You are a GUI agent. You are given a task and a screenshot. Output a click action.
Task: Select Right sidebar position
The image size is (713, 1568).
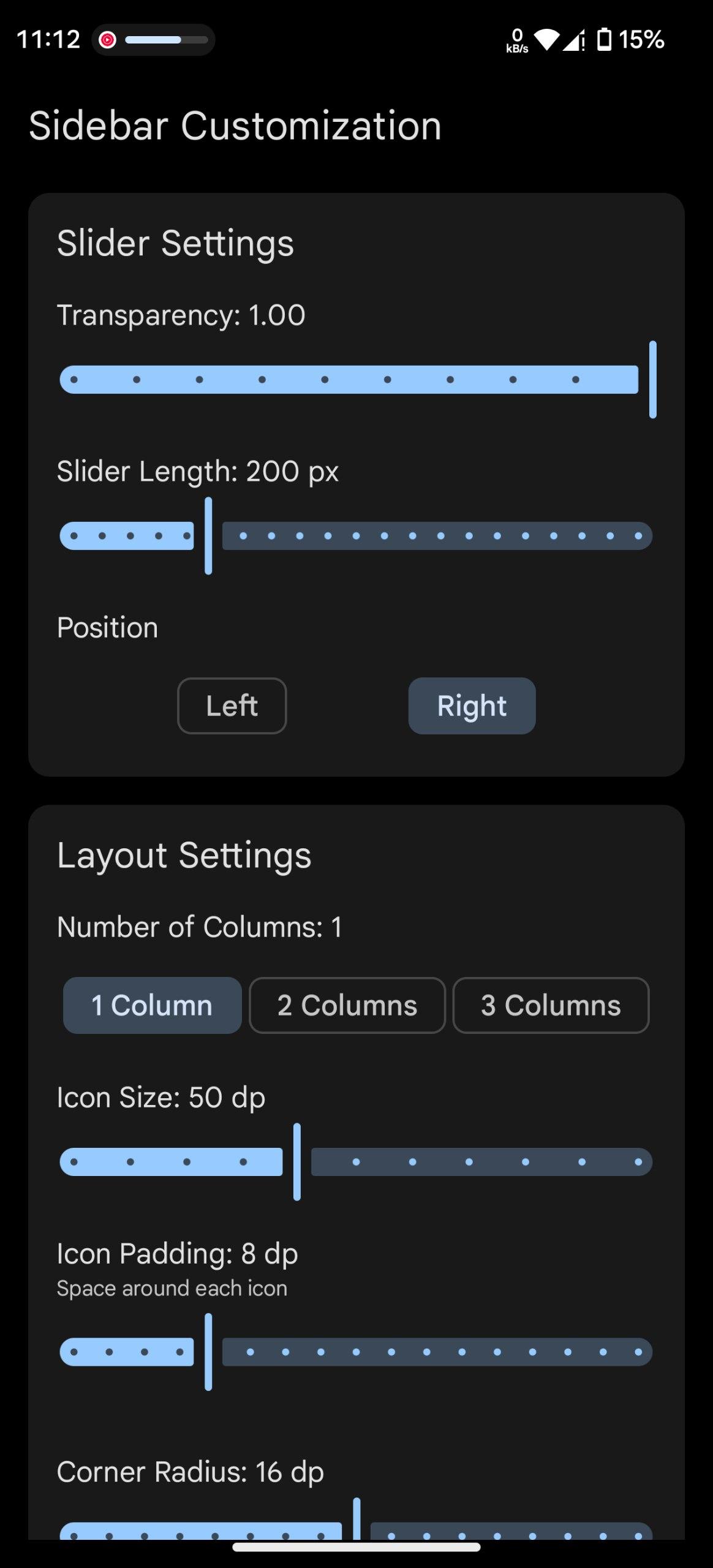472,706
